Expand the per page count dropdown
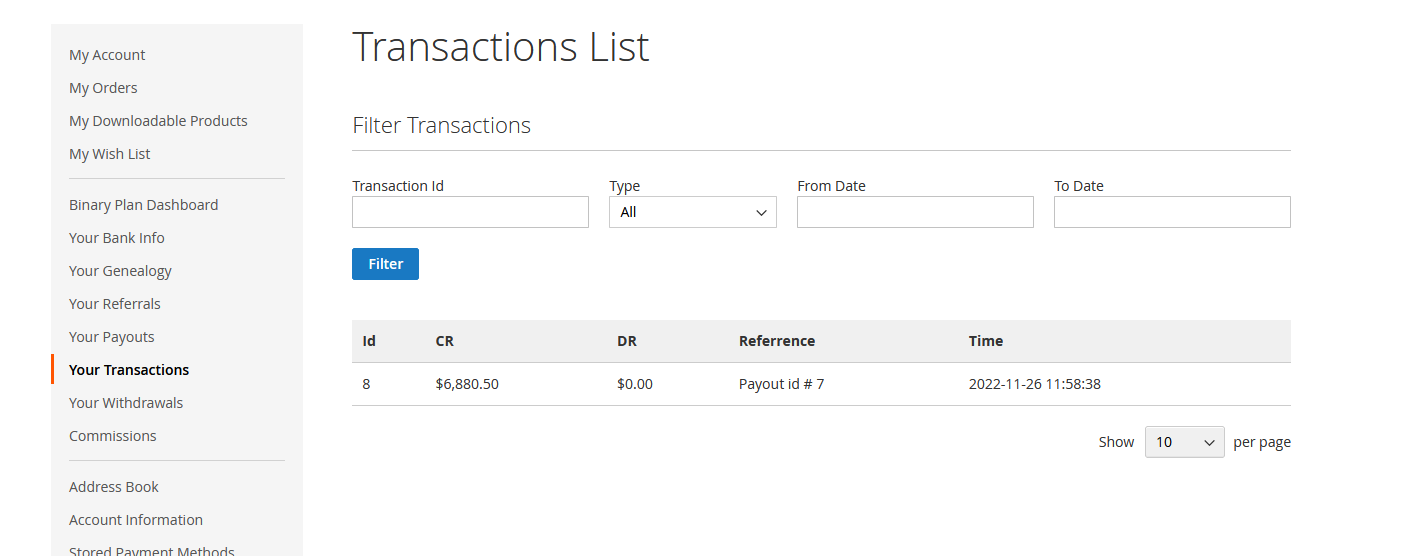The height and width of the screenshot is (556, 1405). [x=1184, y=442]
